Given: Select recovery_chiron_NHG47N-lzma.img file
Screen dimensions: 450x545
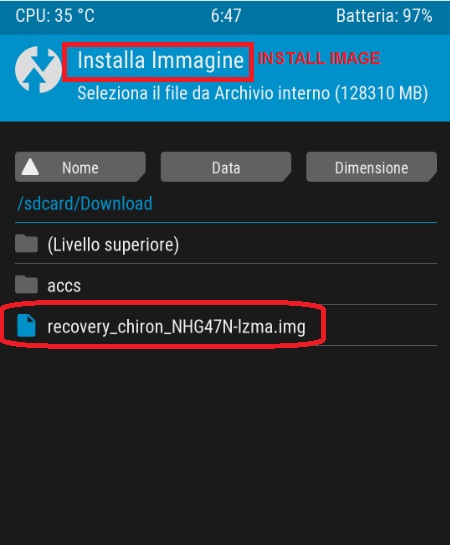Looking at the screenshot, I should click(226, 326).
